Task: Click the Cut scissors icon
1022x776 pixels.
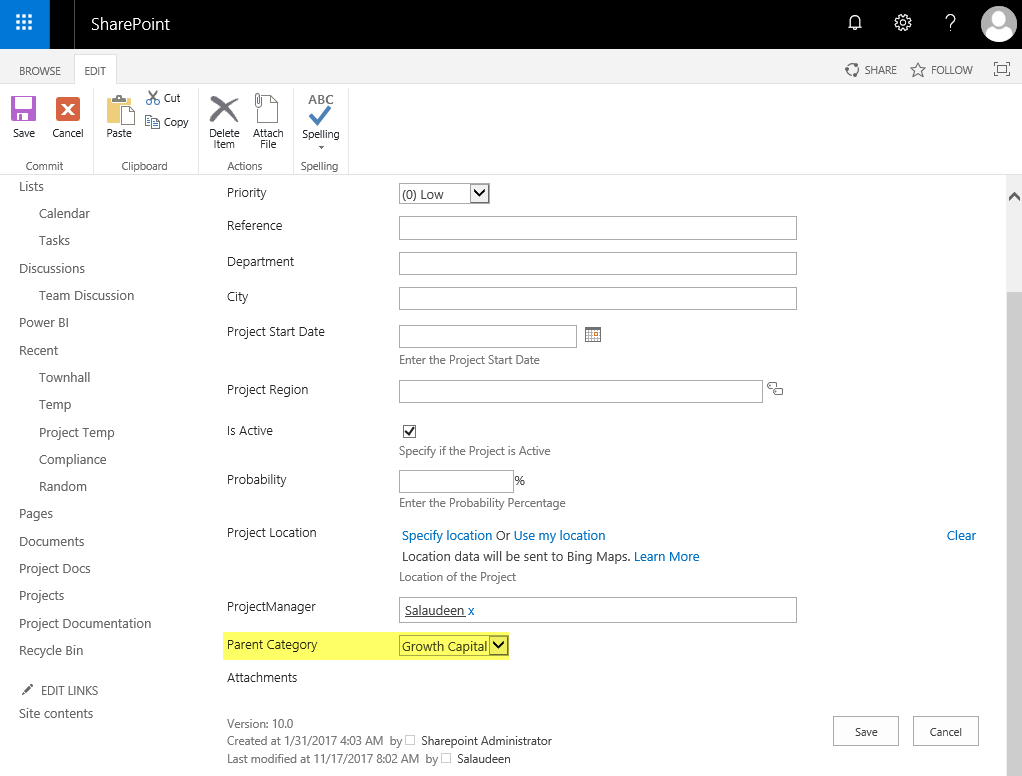Action: pos(153,98)
